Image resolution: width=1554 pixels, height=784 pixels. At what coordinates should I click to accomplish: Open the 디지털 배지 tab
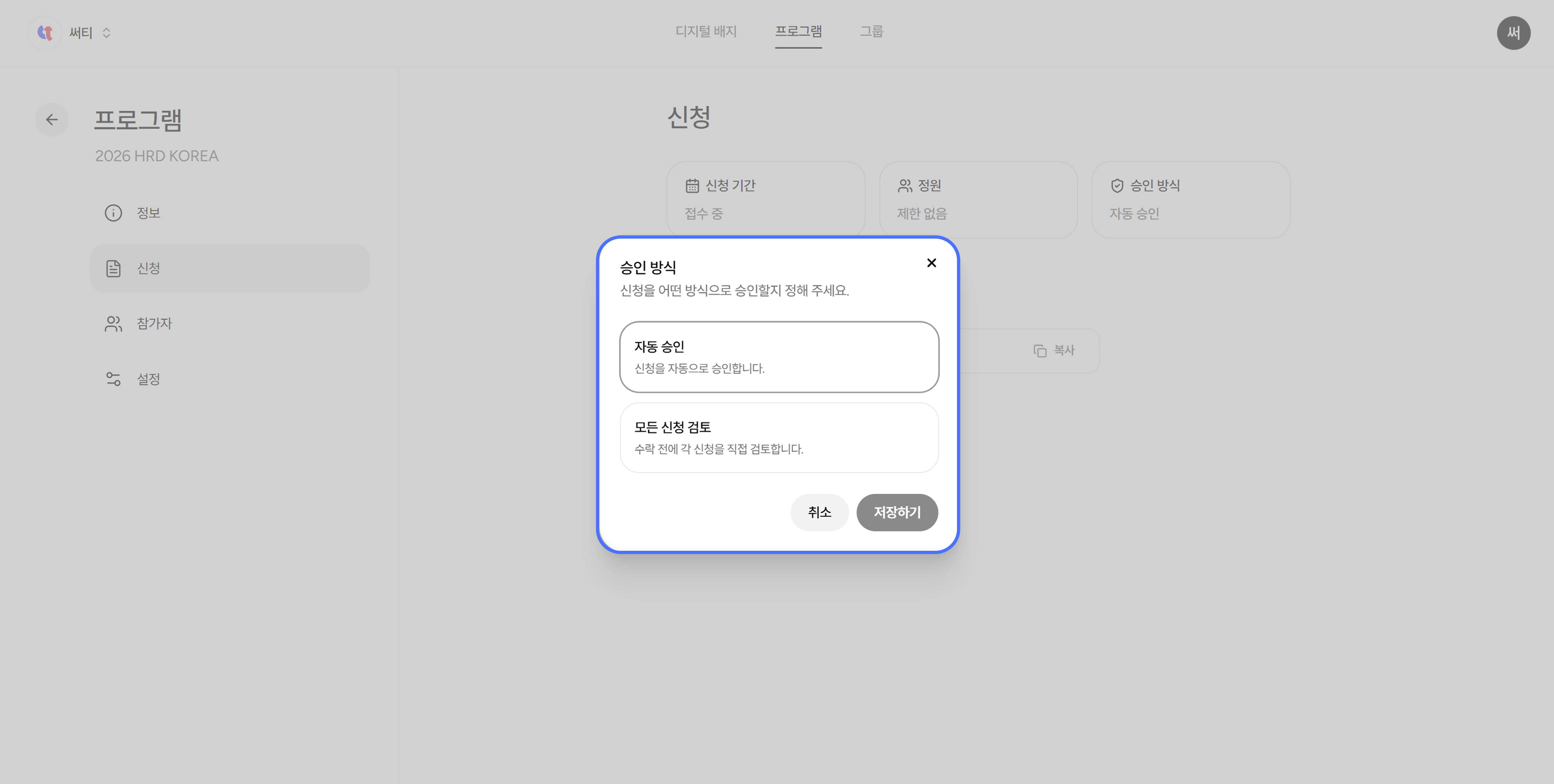(706, 31)
